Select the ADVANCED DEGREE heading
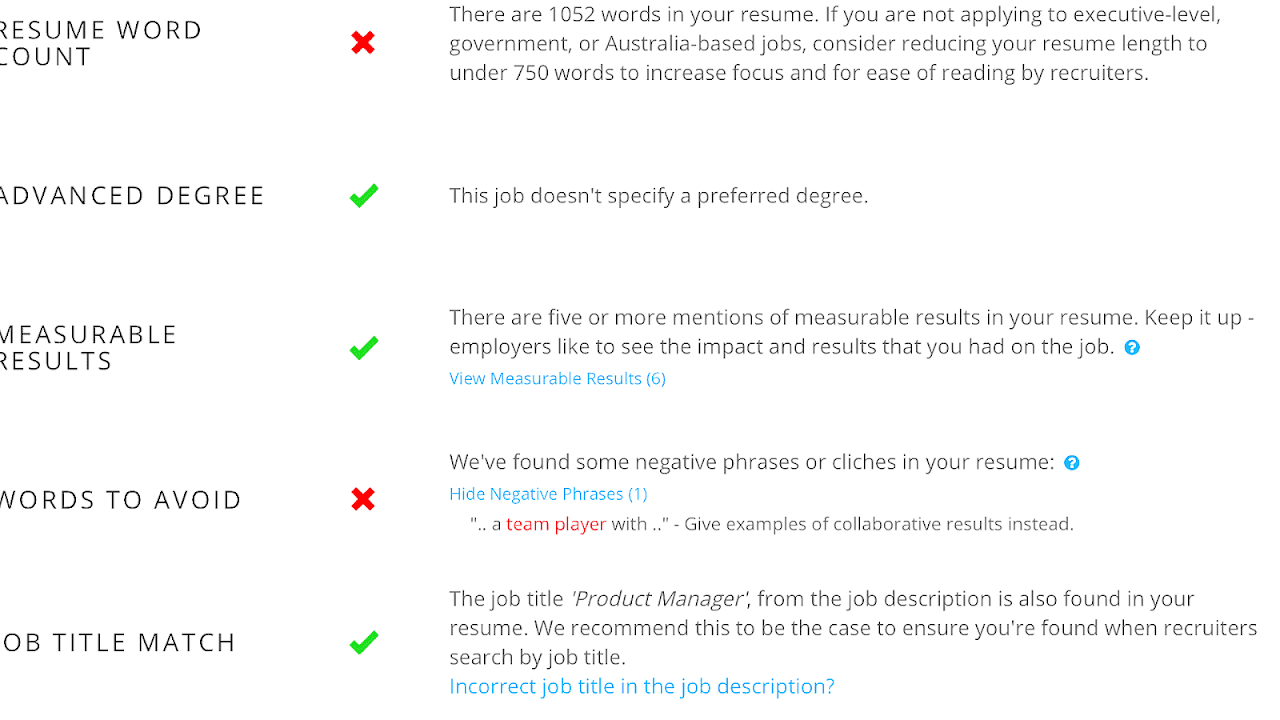This screenshot has width=1280, height=720. click(133, 195)
